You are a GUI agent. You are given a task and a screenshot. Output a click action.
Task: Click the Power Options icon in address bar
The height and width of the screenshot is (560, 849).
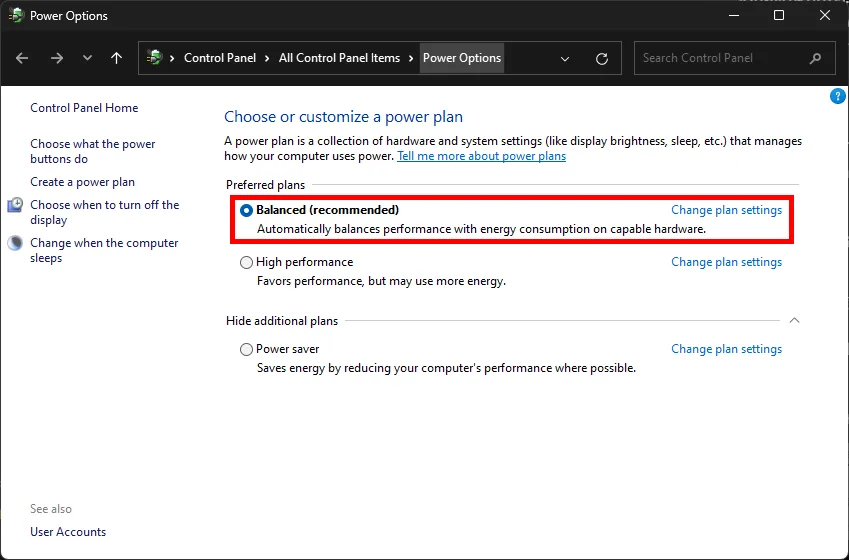tap(154, 57)
